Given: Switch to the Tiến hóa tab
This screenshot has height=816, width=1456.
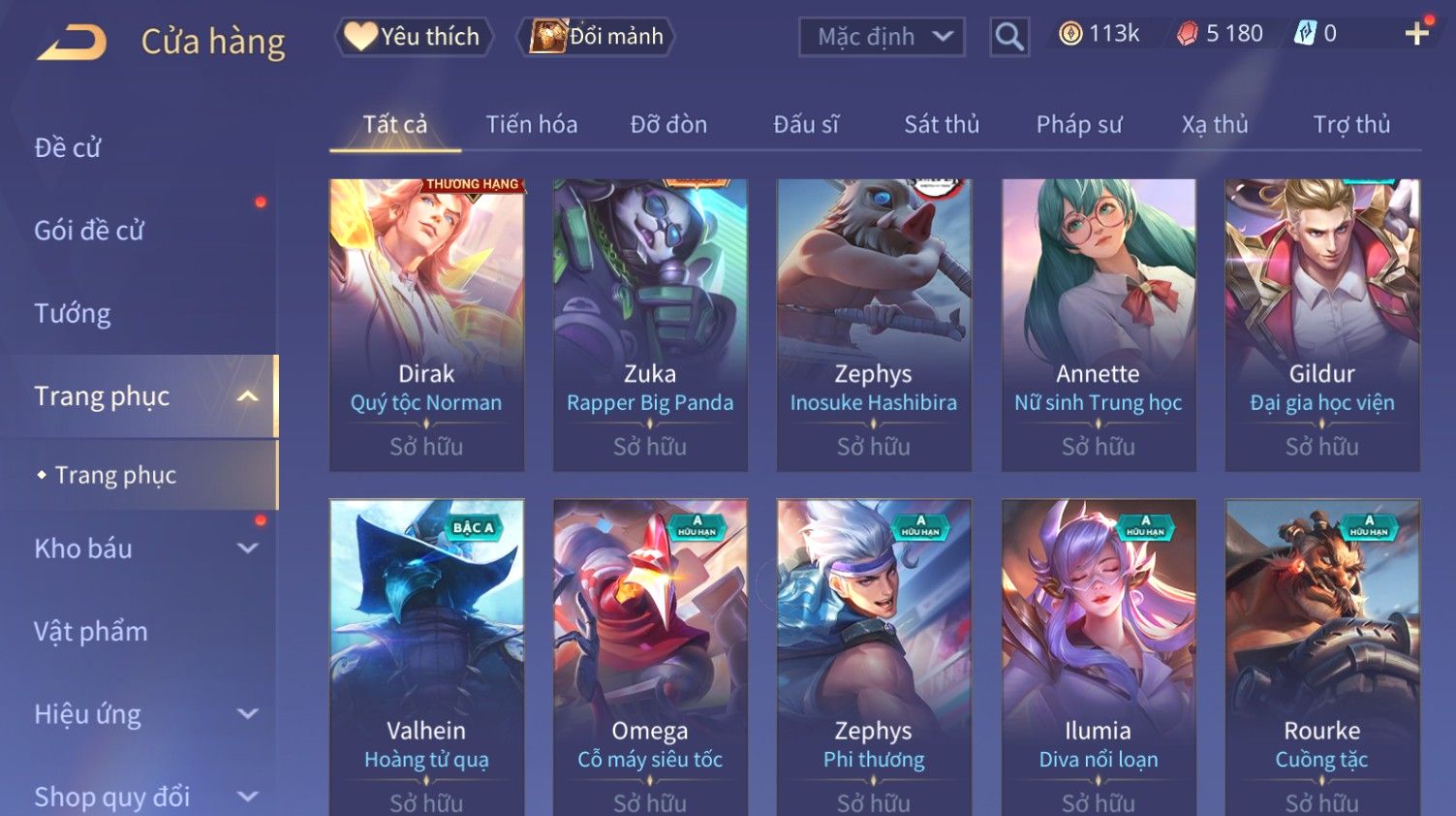Looking at the screenshot, I should point(532,124).
